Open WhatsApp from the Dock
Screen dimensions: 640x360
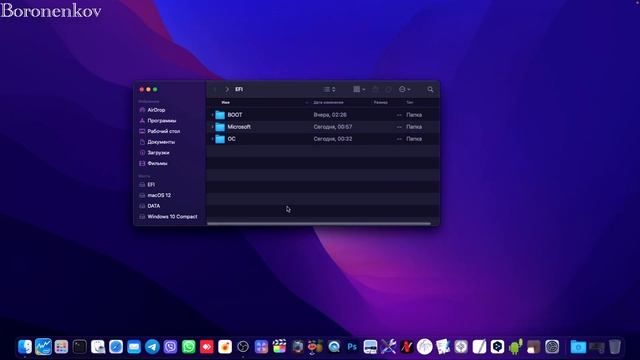[x=189, y=347]
